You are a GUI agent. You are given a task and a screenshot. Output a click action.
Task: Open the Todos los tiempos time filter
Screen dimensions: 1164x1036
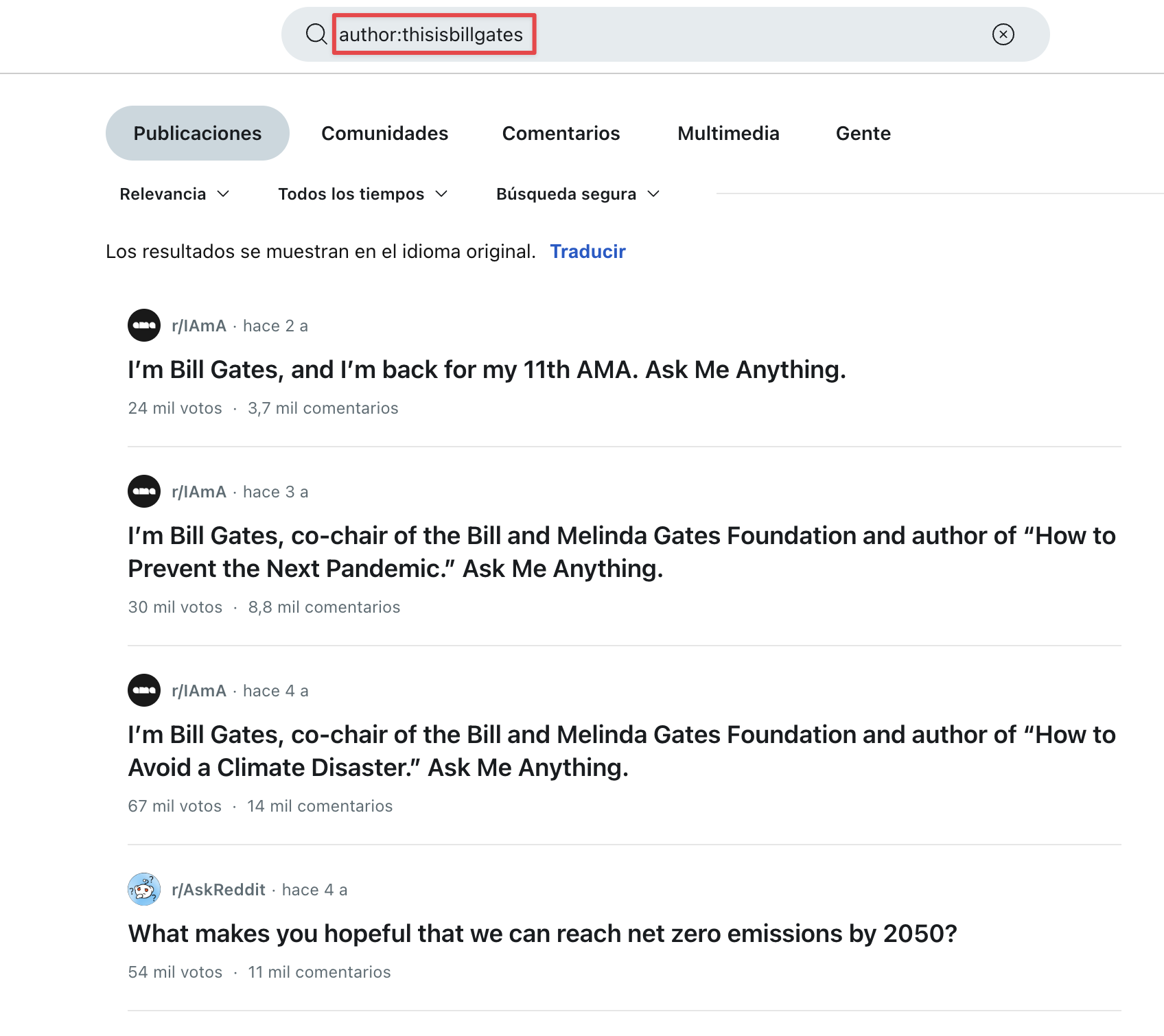pos(362,194)
